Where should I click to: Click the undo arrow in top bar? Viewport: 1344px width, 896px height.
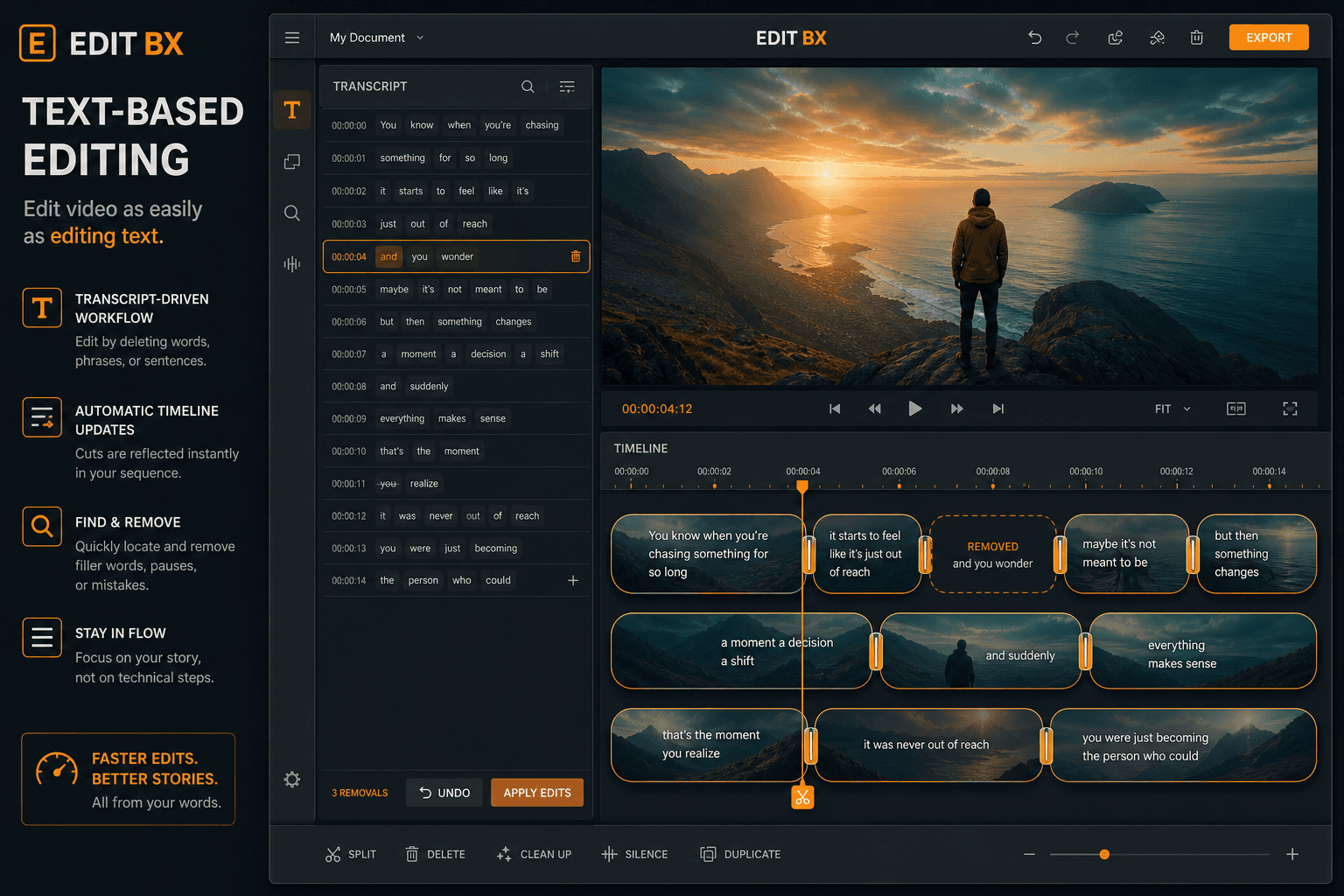point(1035,38)
